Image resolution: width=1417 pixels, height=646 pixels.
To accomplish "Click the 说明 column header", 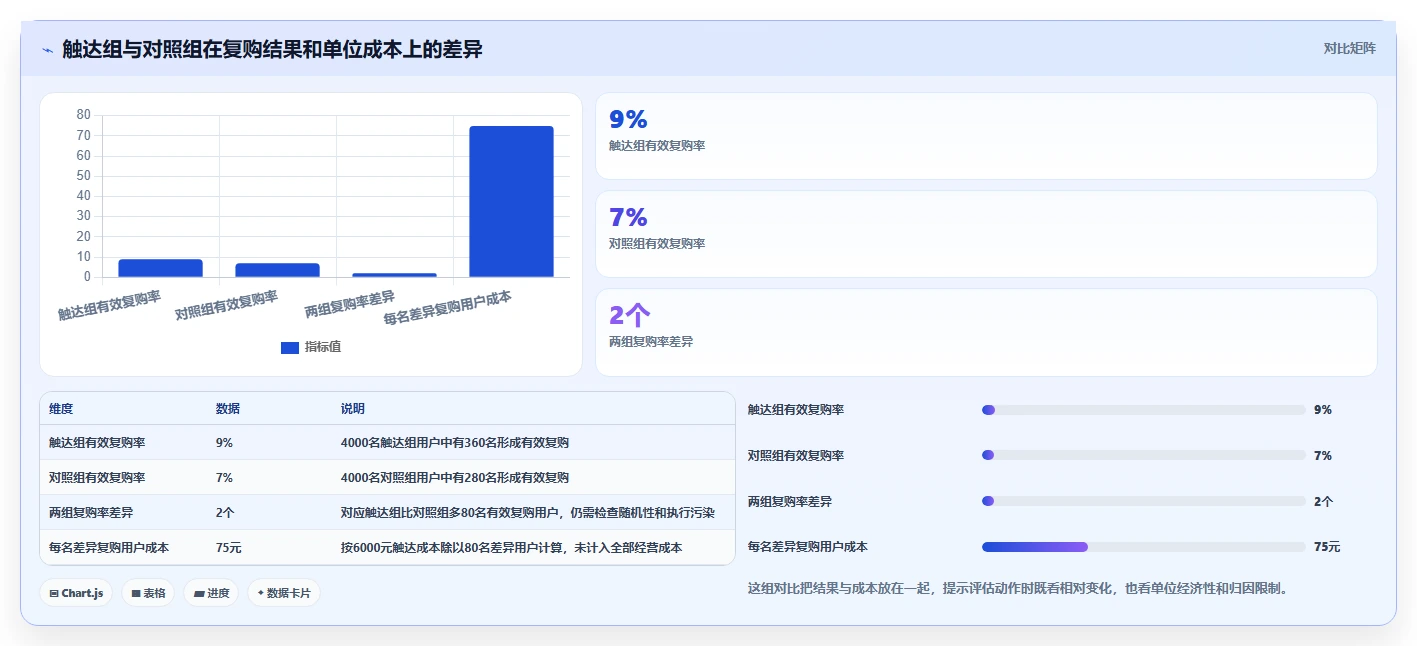I will [353, 409].
